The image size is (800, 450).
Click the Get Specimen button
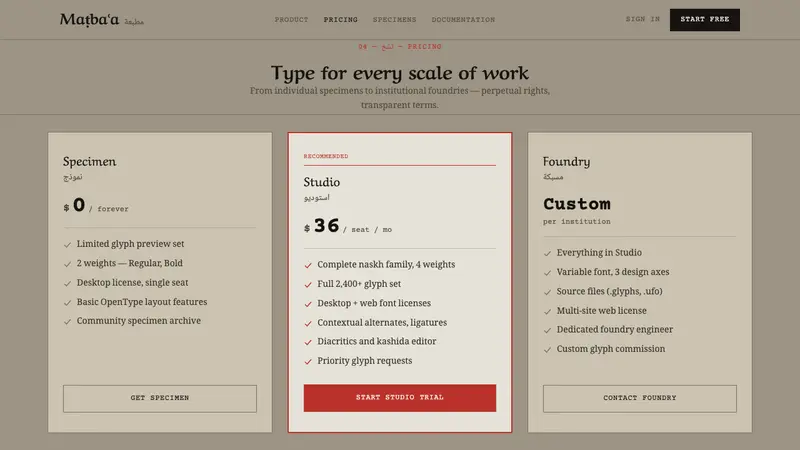click(x=160, y=398)
